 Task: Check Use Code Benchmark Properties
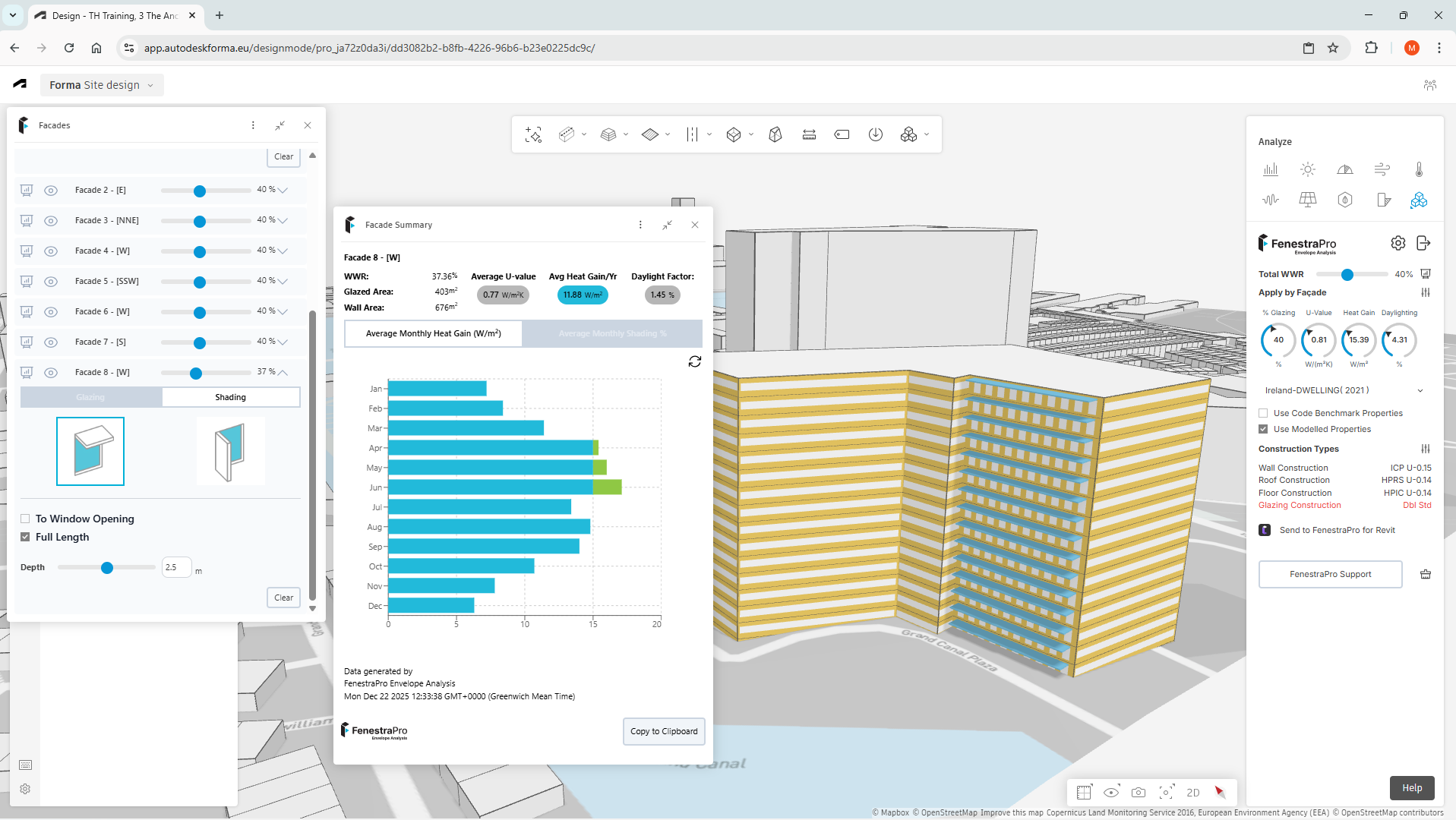point(1263,413)
